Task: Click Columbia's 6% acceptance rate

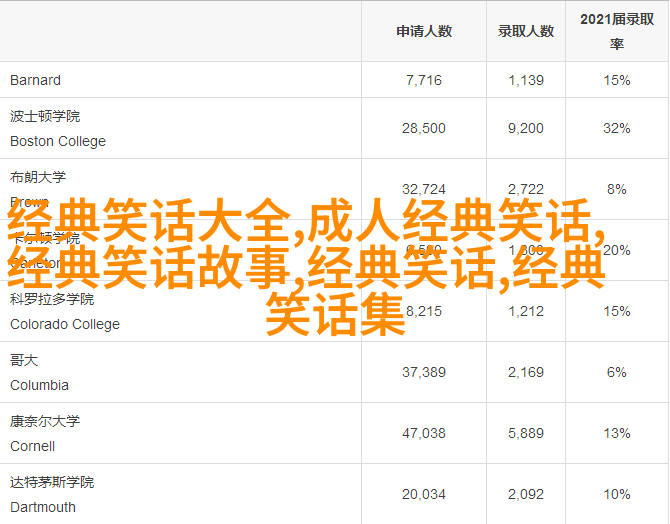Action: (617, 372)
